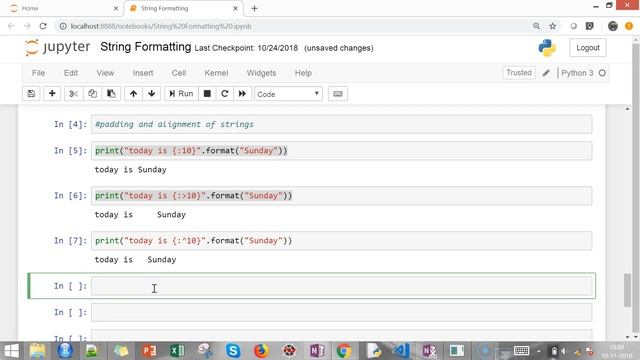Click the notebook vertical scrollbar thumb
The image size is (640, 360).
(x=627, y=290)
